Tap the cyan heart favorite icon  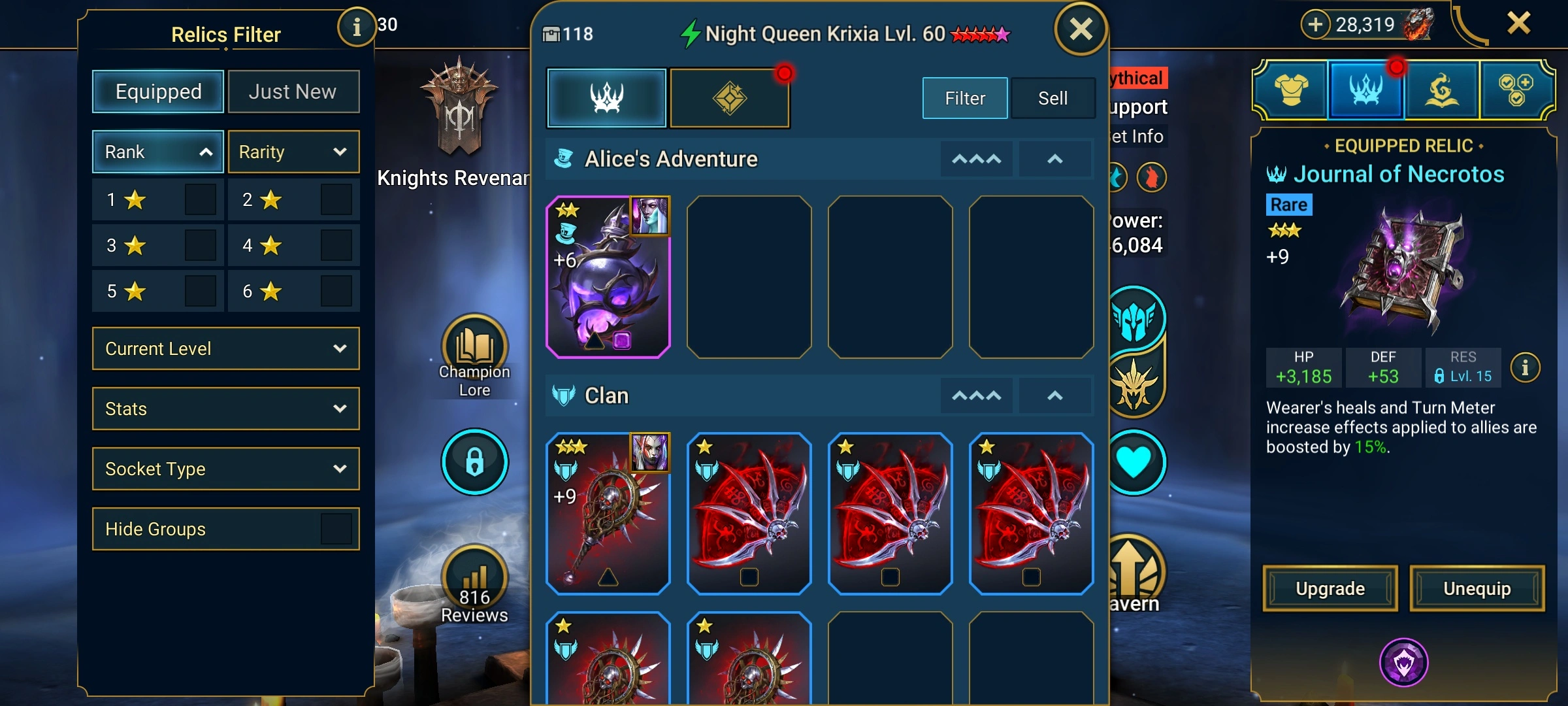(x=1134, y=462)
